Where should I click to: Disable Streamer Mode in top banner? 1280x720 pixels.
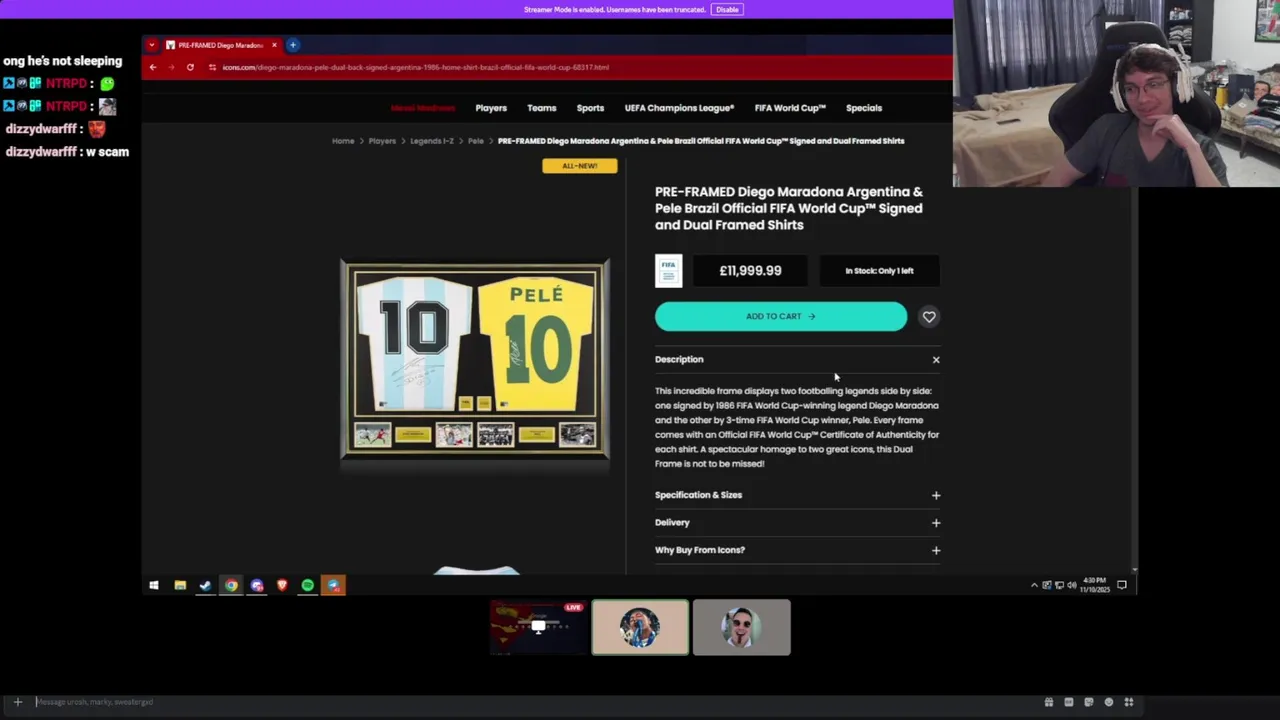tap(727, 10)
